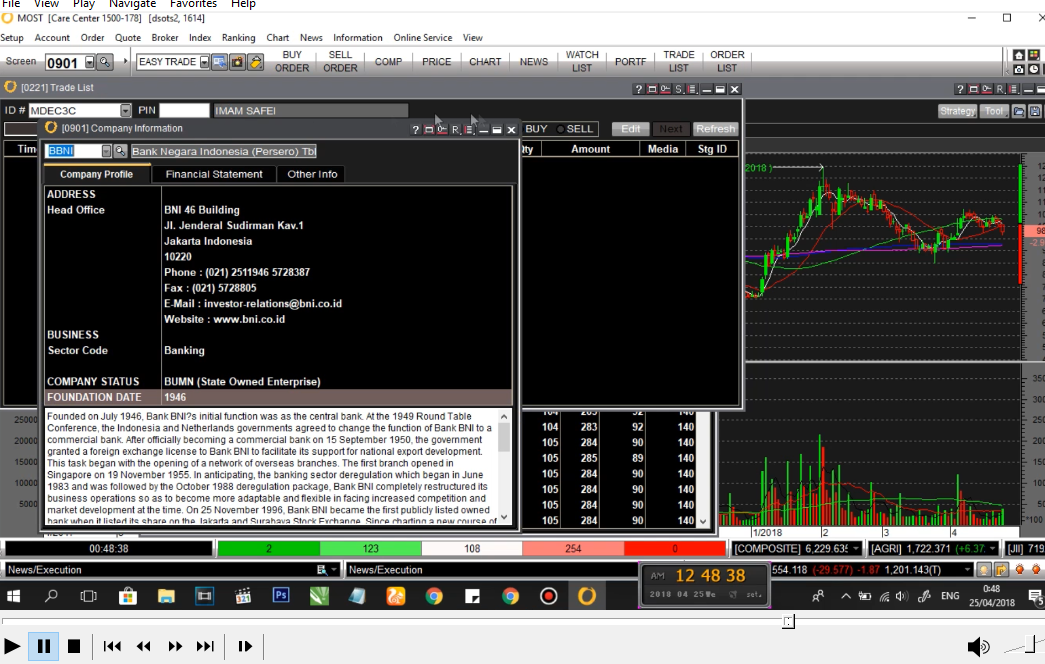Click the stop button in the player

(74, 646)
